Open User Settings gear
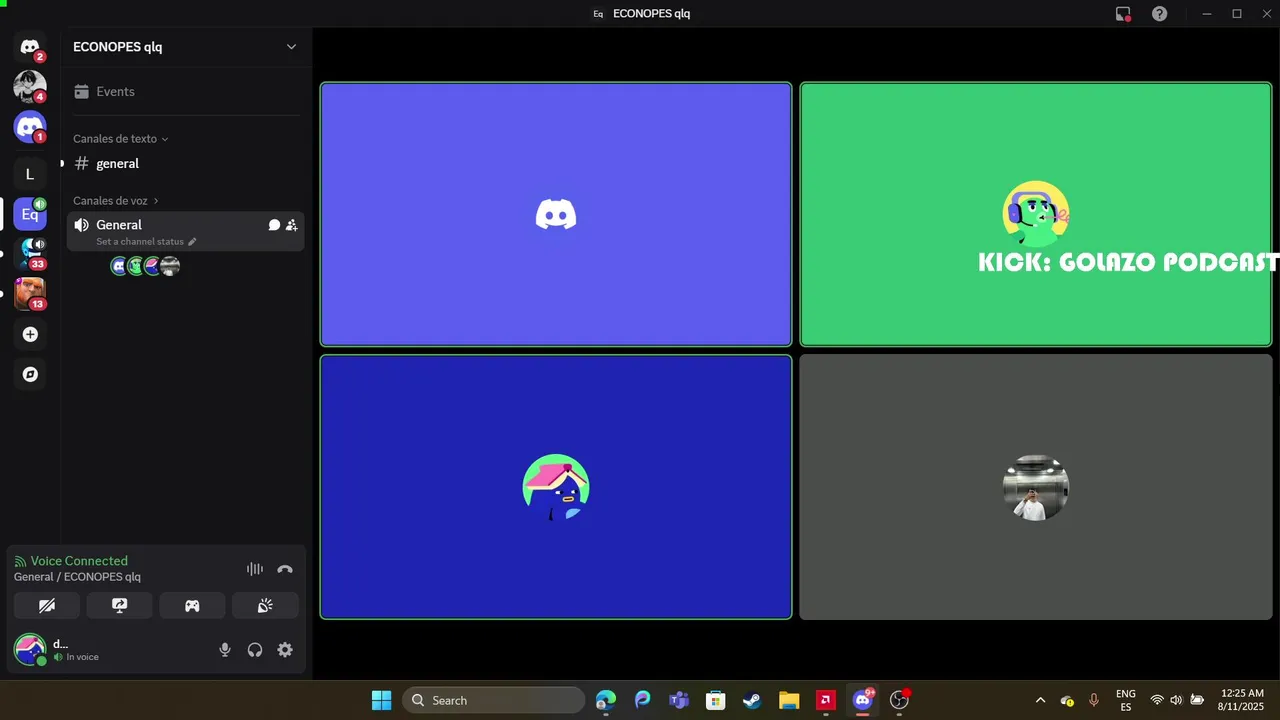 tap(285, 650)
